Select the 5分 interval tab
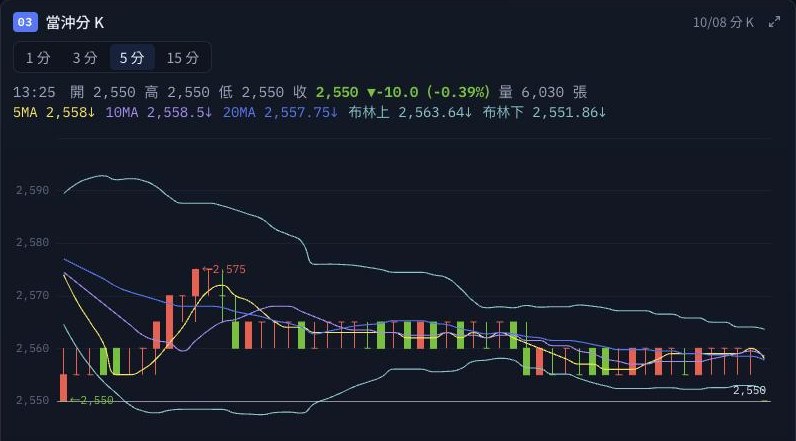Screen dimensions: 796x441 point(132,58)
